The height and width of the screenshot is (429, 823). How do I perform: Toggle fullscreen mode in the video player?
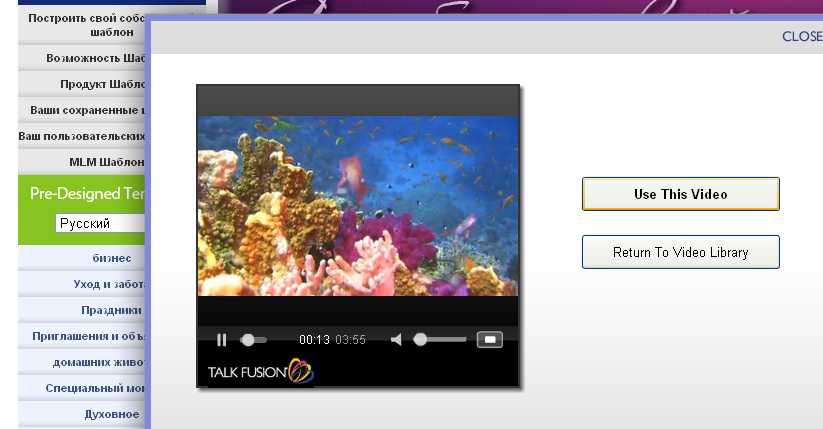[x=490, y=340]
